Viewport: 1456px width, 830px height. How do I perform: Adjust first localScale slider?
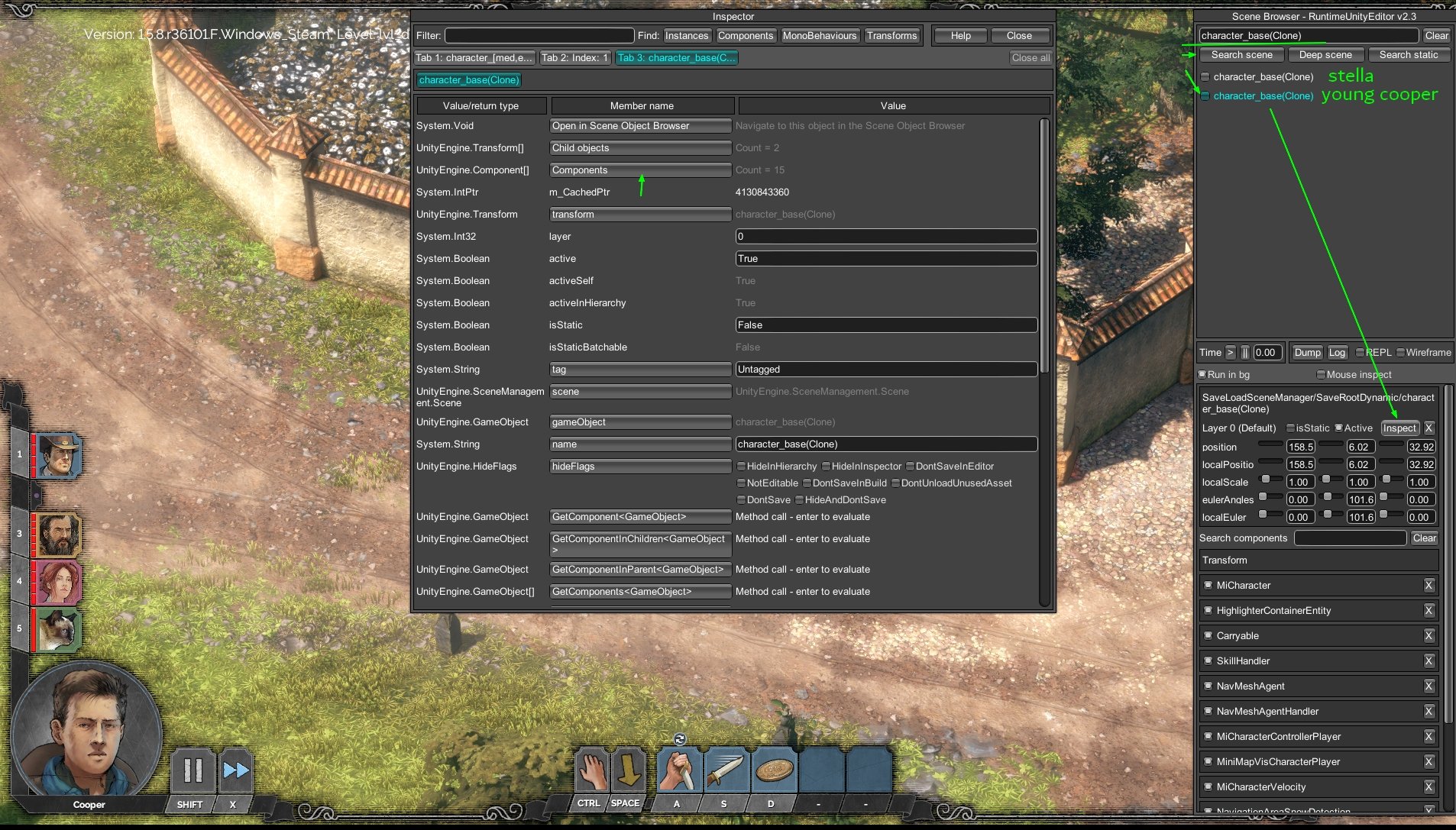1270,479
